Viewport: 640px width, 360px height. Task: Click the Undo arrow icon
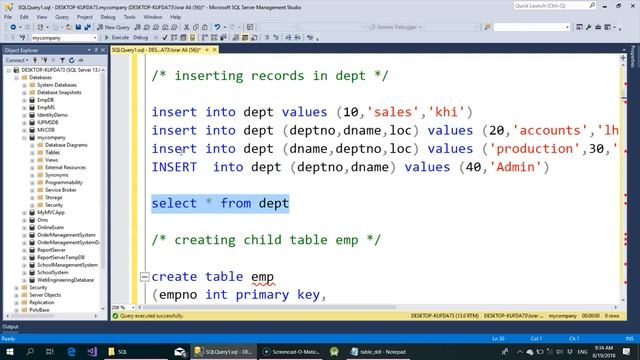tap(217, 27)
